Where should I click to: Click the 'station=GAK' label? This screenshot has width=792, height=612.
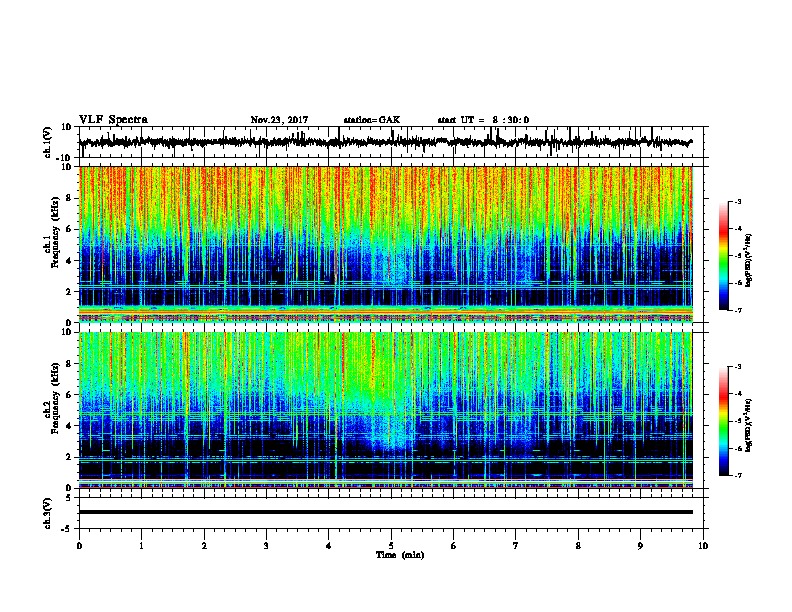pyautogui.click(x=372, y=120)
